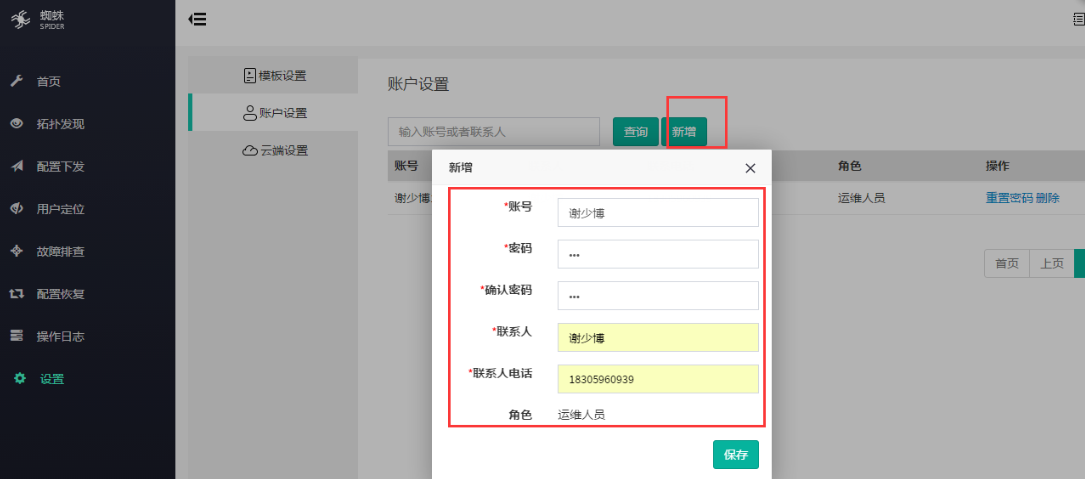Save the new account with 保存
1085x479 pixels.
[x=735, y=454]
